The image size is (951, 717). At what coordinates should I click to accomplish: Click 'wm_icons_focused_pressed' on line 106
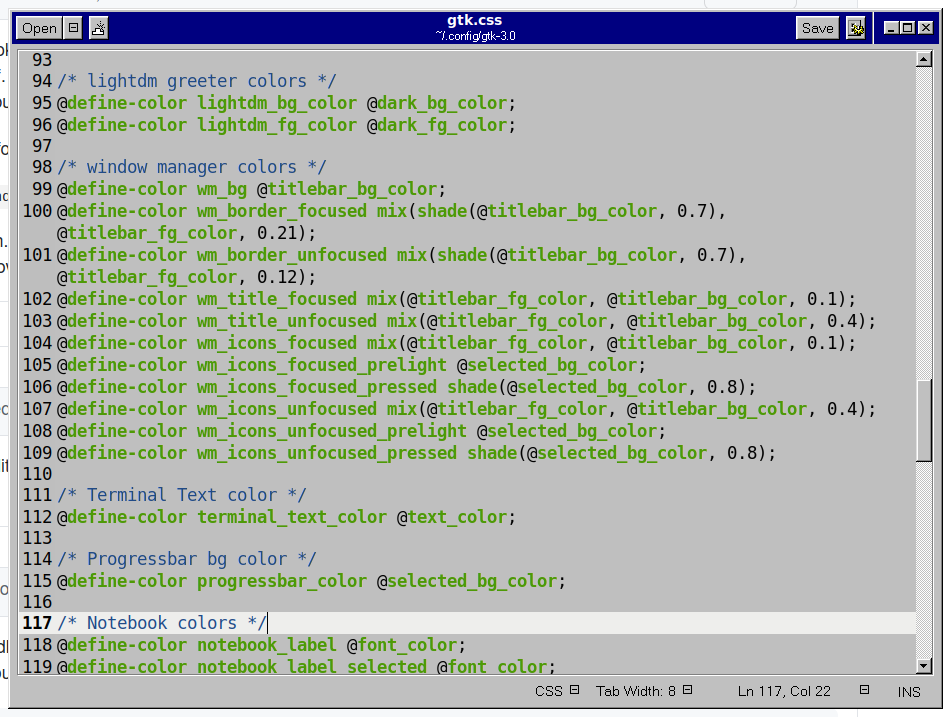pyautogui.click(x=317, y=387)
